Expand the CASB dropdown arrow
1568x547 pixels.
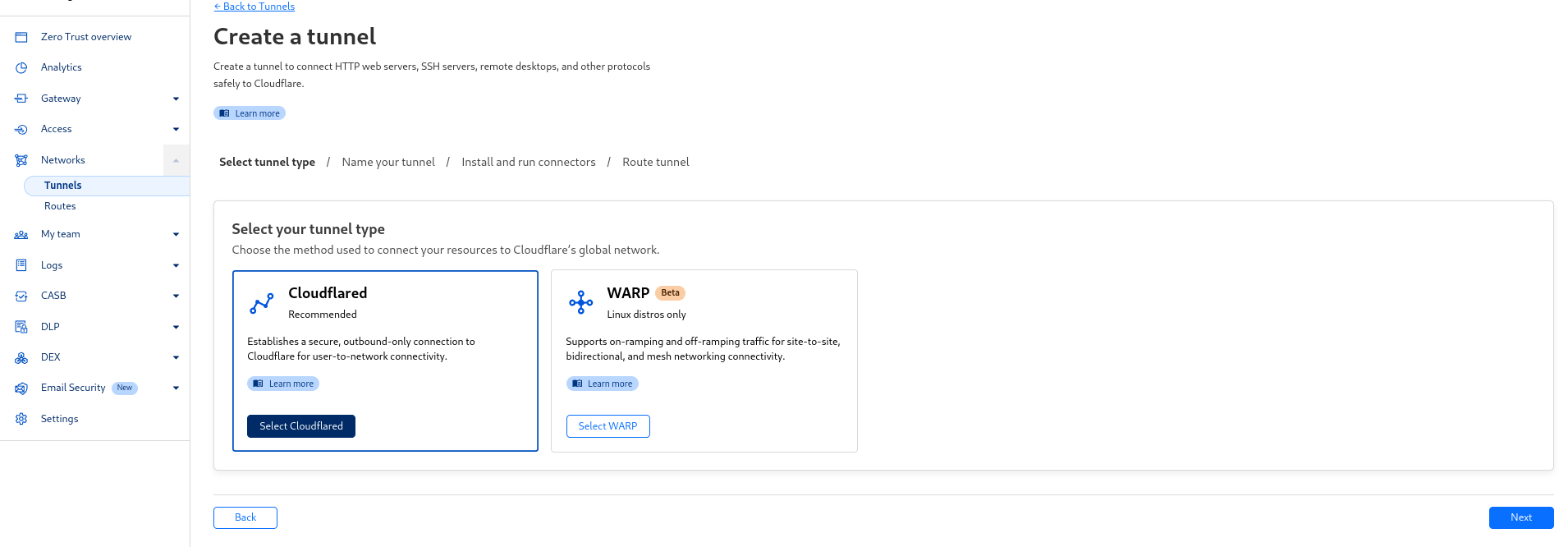pos(176,296)
